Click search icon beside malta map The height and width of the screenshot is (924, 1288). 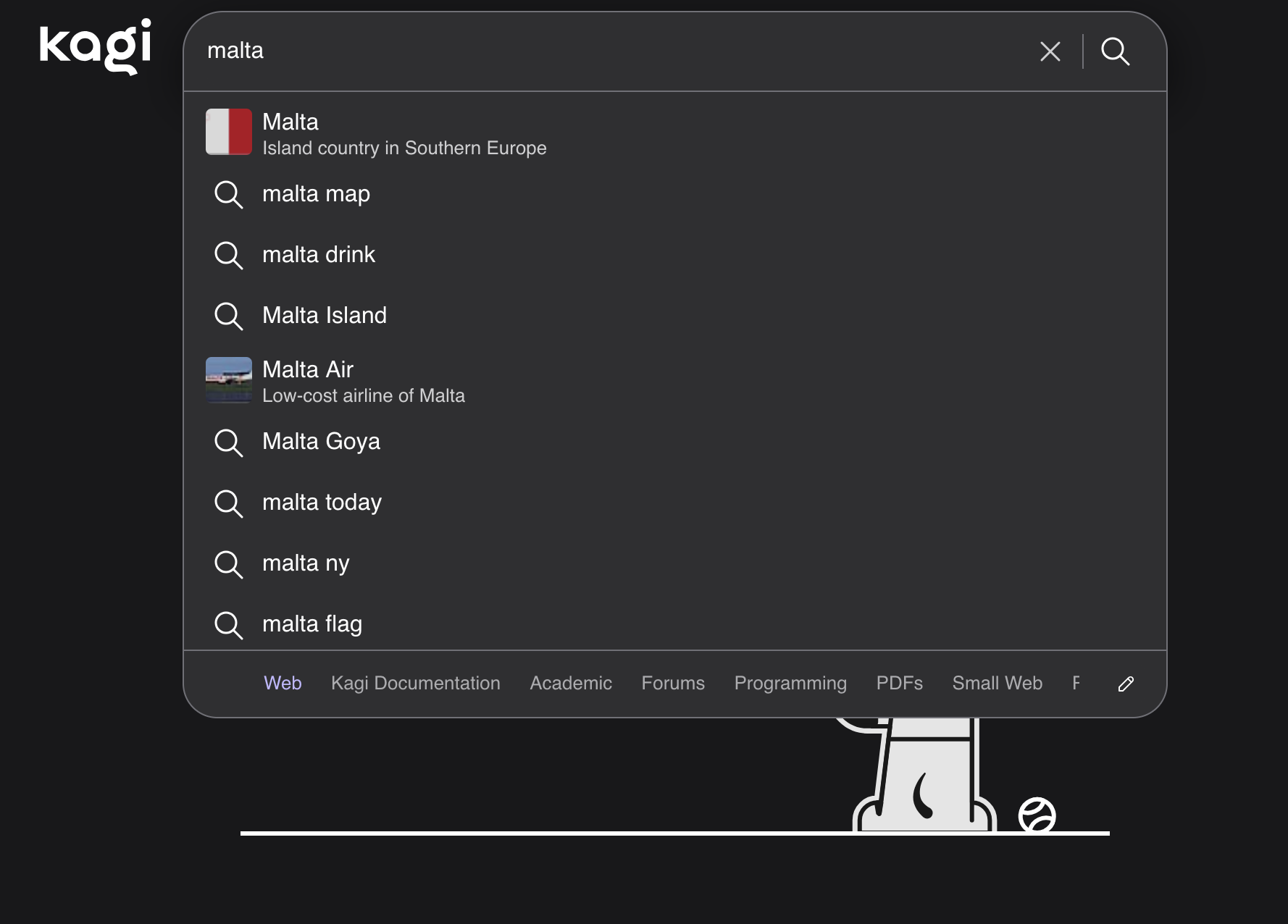click(229, 194)
